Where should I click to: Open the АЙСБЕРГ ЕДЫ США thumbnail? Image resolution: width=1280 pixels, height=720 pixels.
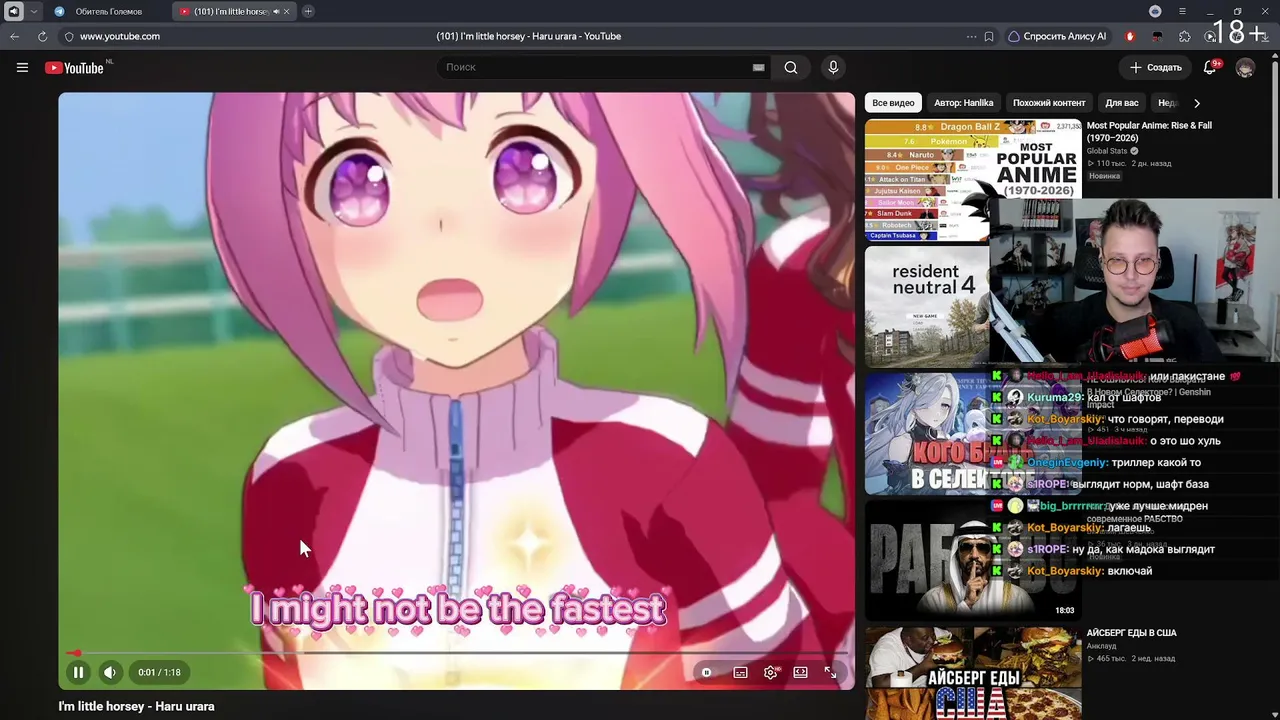tap(973, 673)
